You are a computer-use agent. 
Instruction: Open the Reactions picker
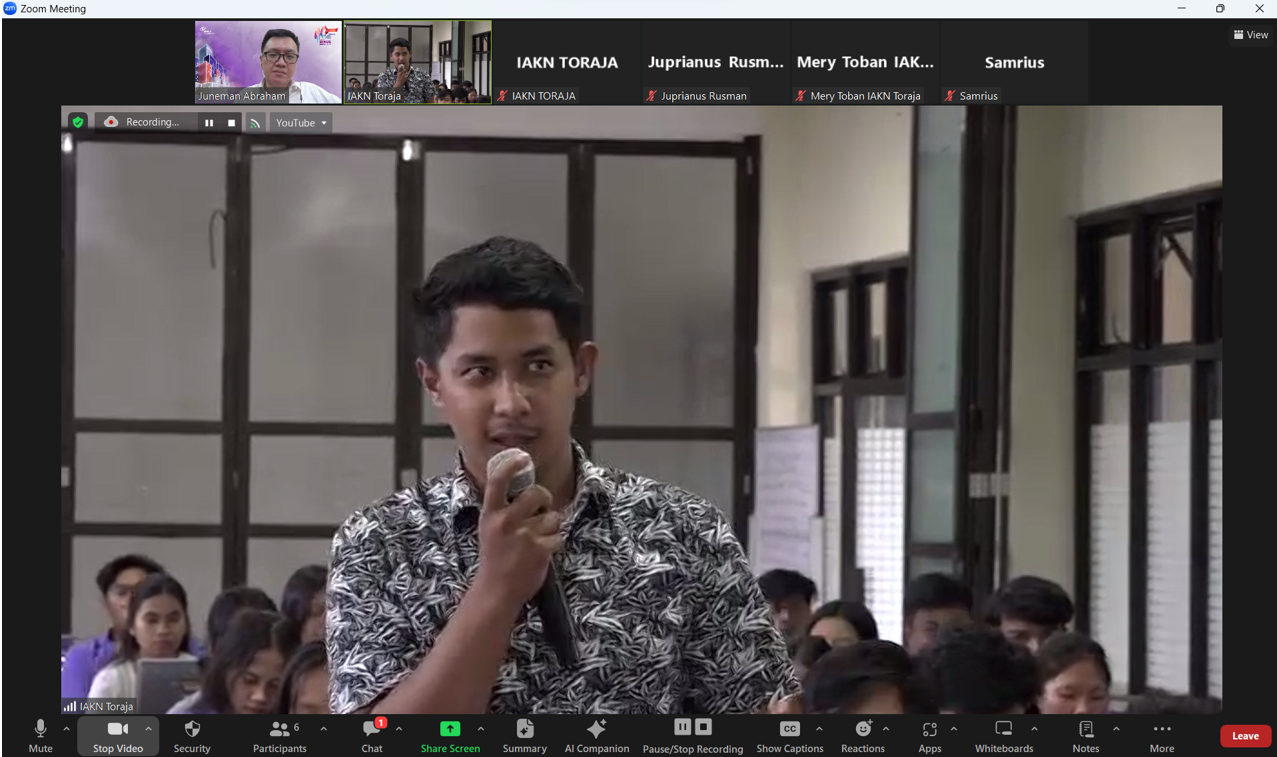pyautogui.click(x=863, y=735)
